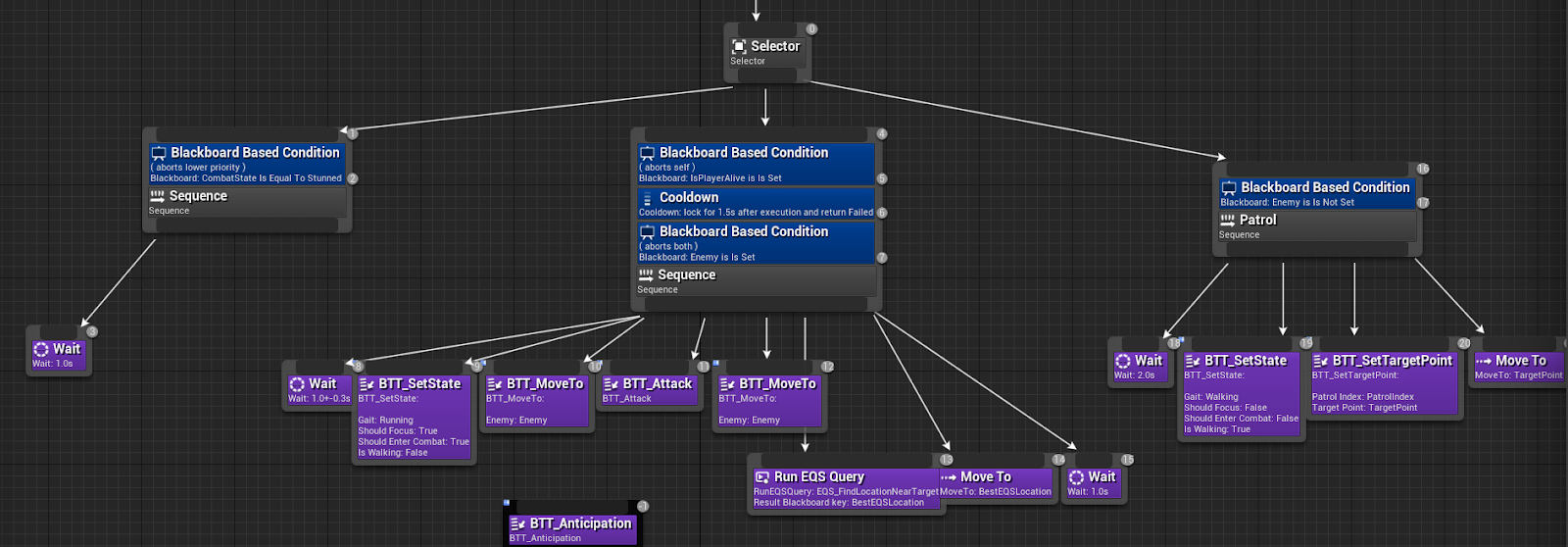Click the 'Is Walking: False' property text
The height and width of the screenshot is (547, 1568).
(x=393, y=452)
